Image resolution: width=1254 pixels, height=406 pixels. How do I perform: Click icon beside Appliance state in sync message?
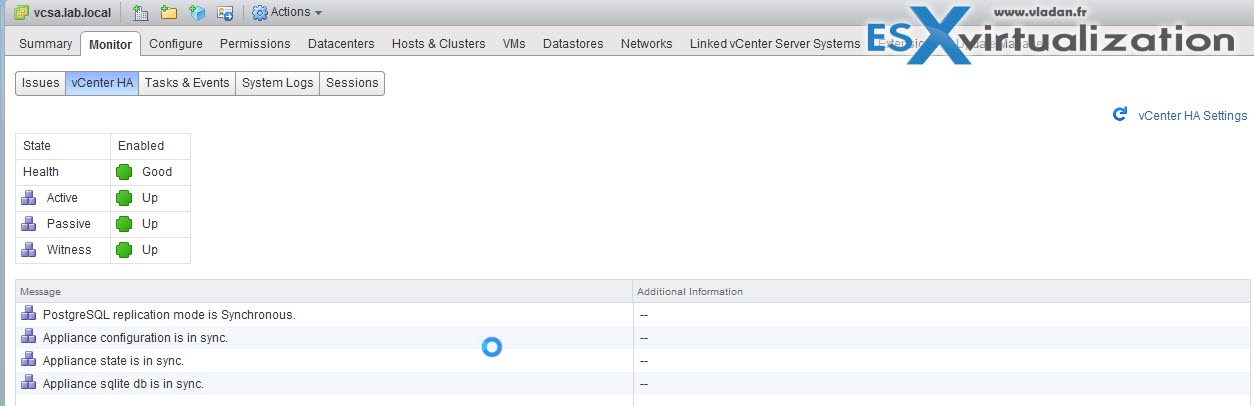click(x=28, y=360)
